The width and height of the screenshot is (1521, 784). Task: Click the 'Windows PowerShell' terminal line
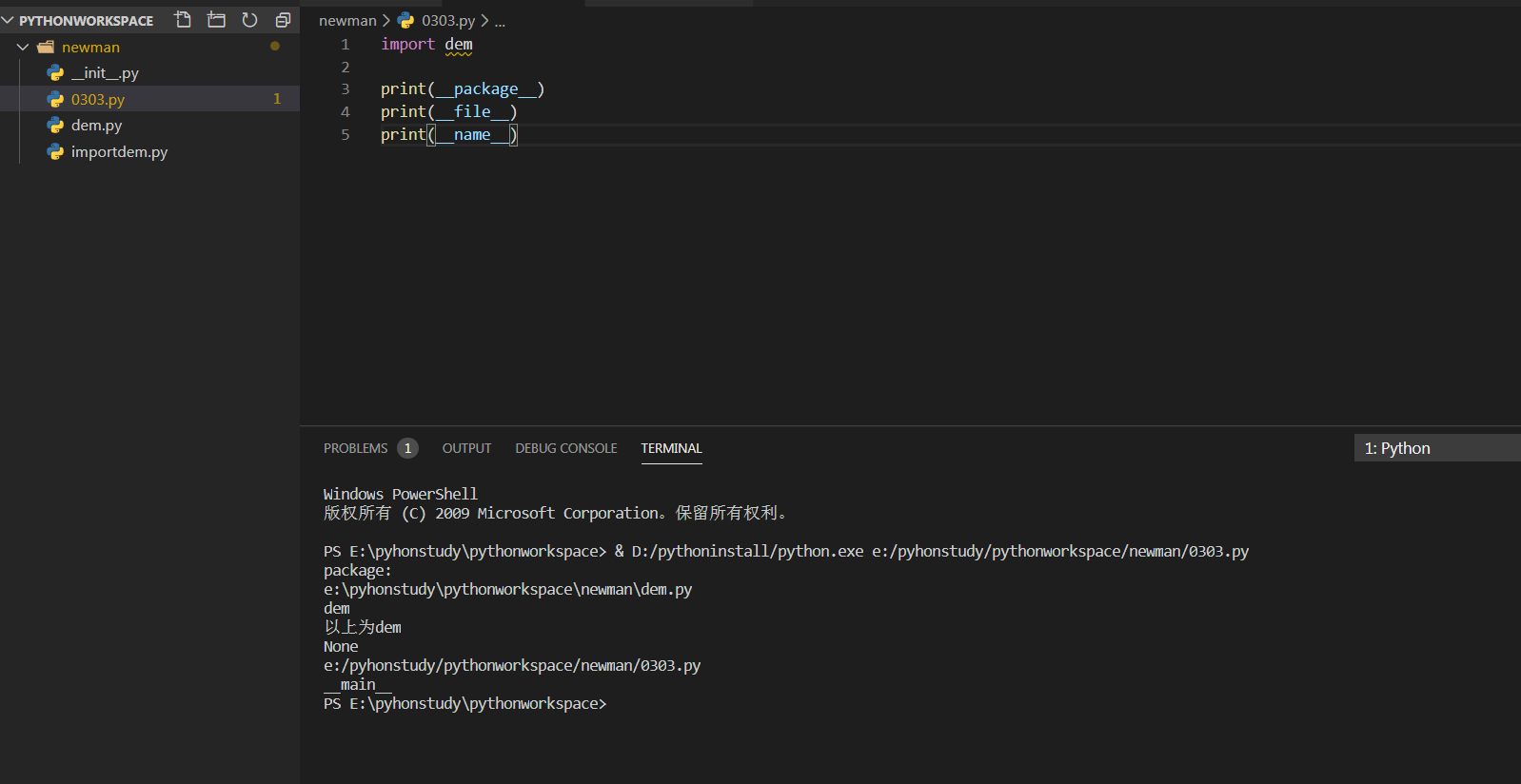[x=401, y=494]
